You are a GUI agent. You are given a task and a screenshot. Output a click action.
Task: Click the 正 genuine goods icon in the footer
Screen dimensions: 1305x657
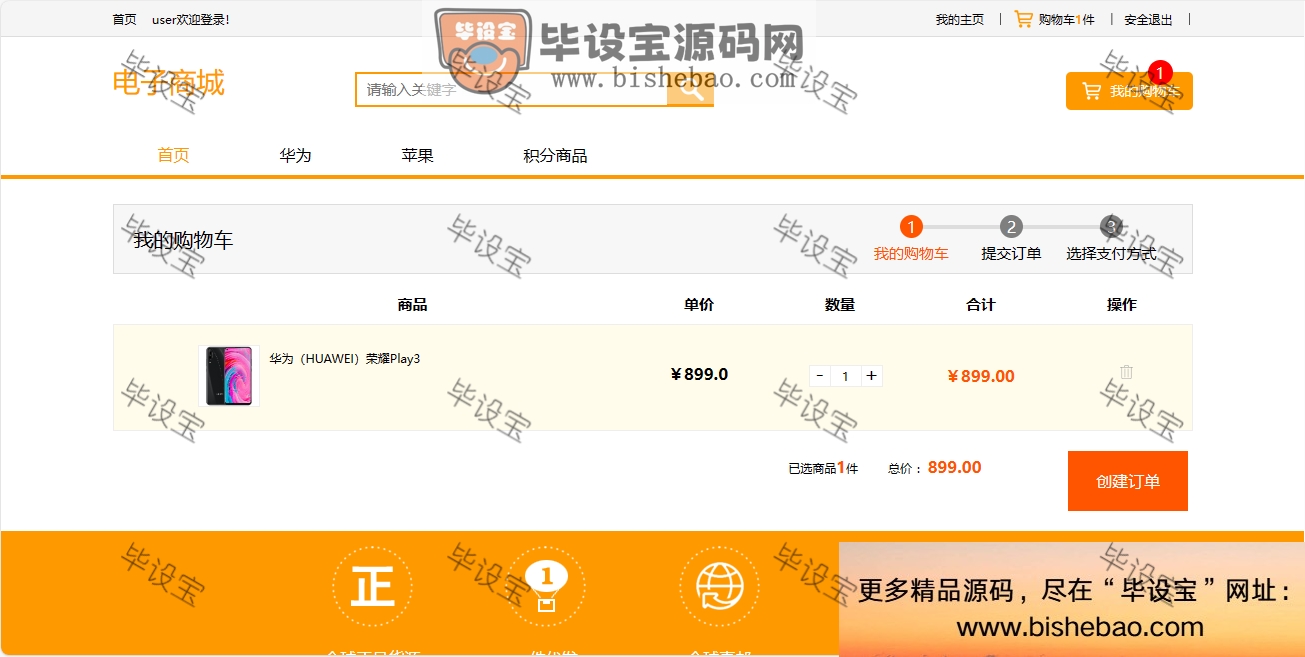(372, 587)
